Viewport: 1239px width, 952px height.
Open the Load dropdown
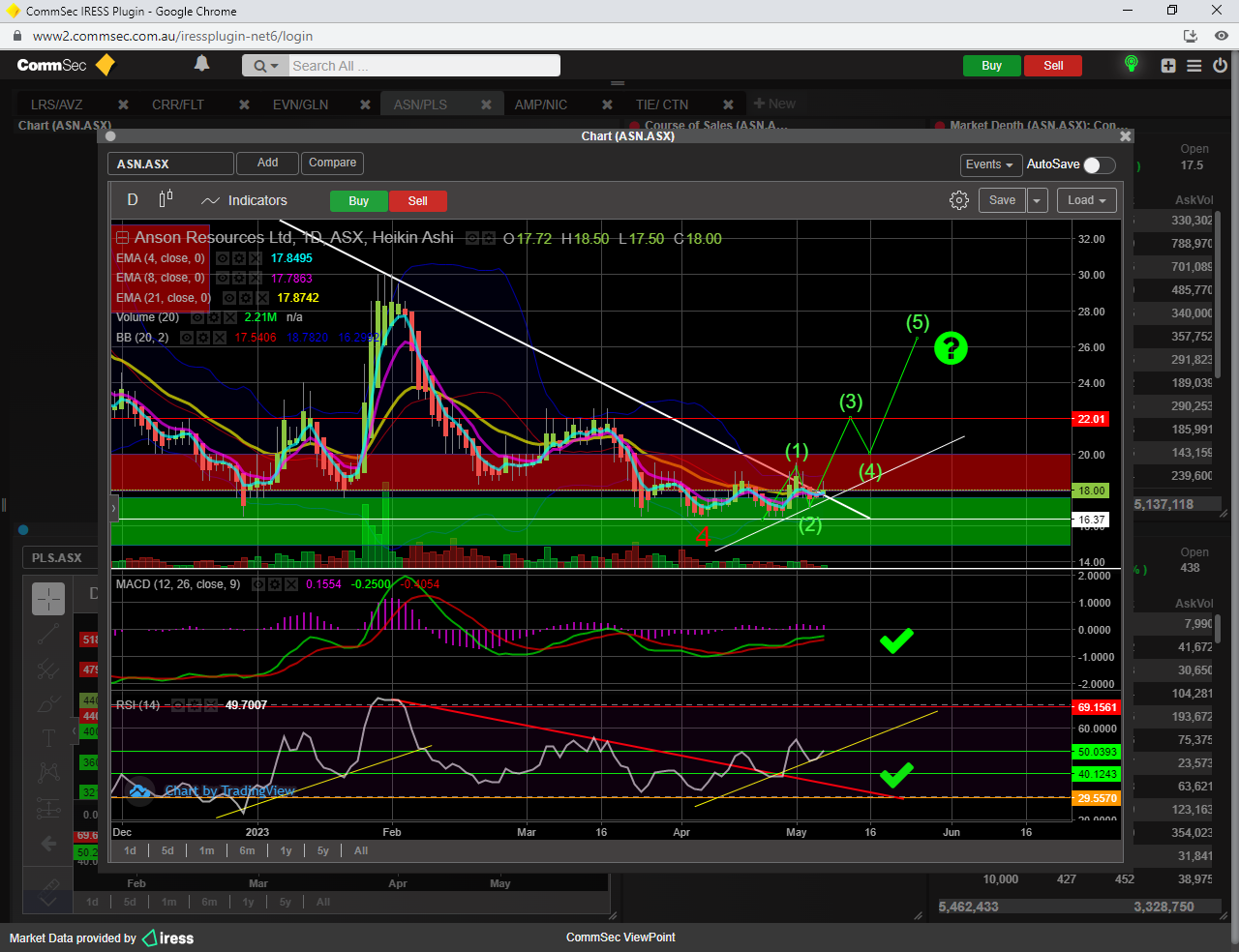click(1087, 200)
